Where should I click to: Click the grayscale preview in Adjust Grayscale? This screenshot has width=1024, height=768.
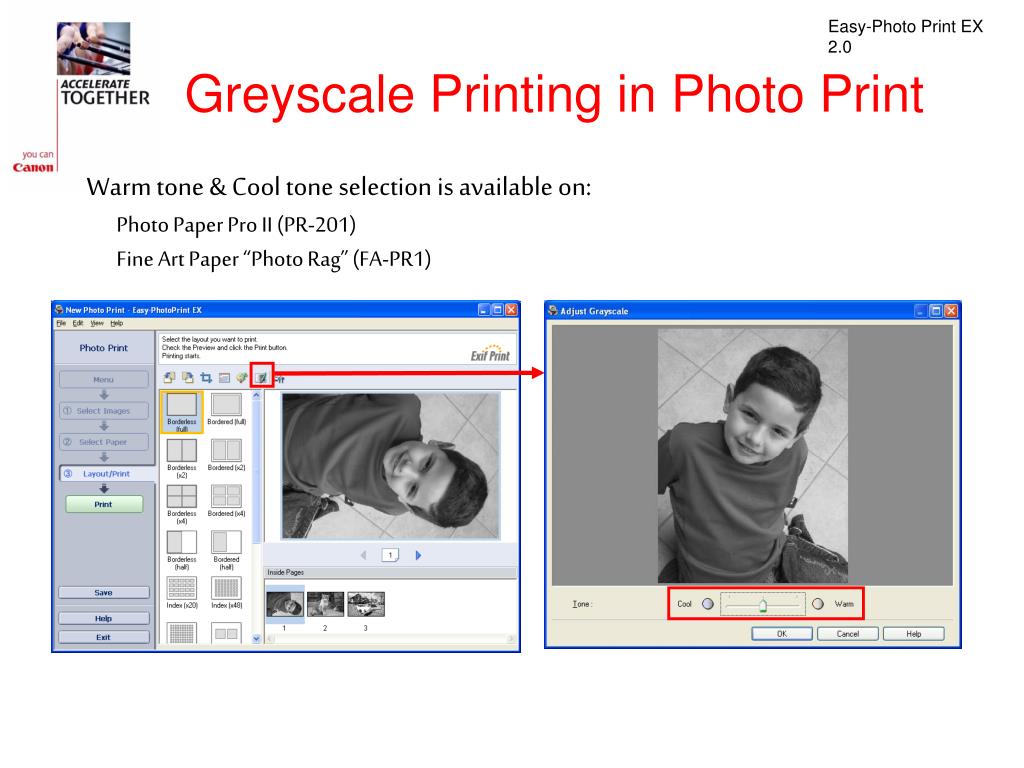[752, 455]
